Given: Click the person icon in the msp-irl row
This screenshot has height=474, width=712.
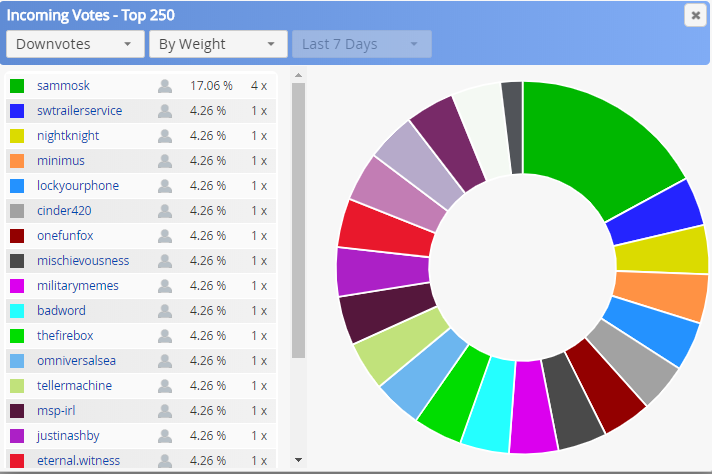Looking at the screenshot, I should [165, 410].
